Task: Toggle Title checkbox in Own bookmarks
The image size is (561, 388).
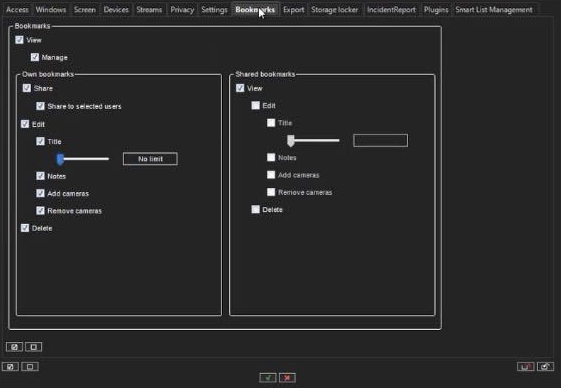Action: [x=40, y=141]
